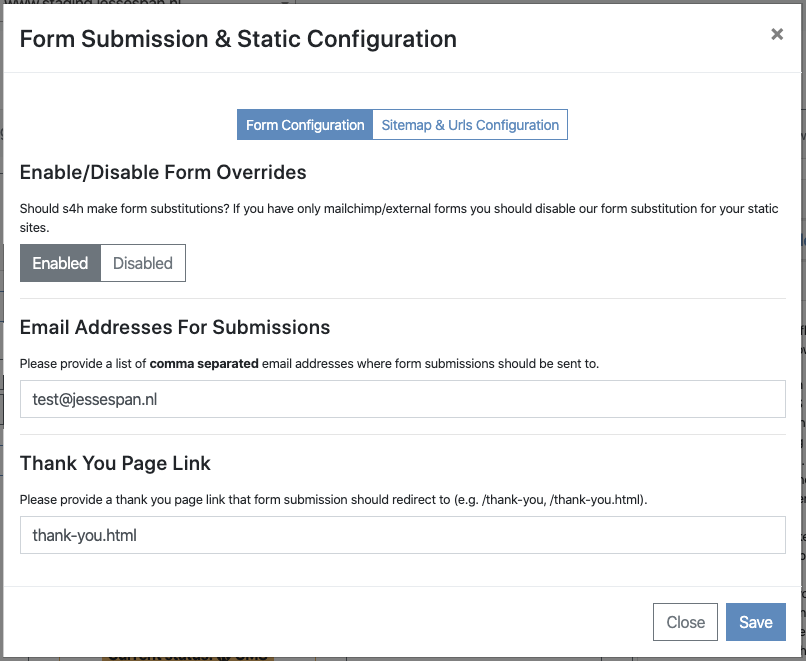Save the form configuration

coord(756,622)
